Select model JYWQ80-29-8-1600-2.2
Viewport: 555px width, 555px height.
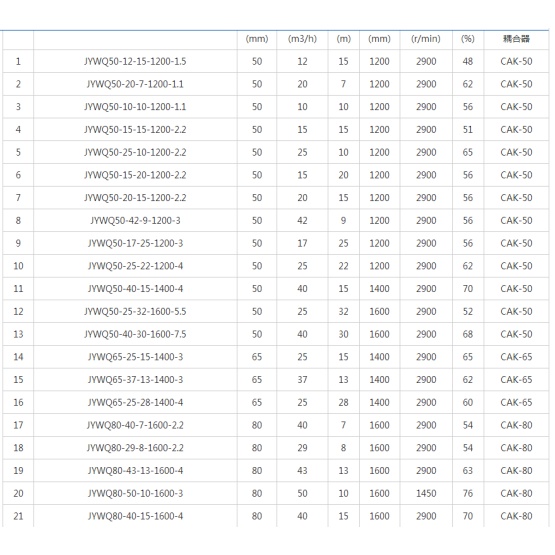click(x=135, y=448)
